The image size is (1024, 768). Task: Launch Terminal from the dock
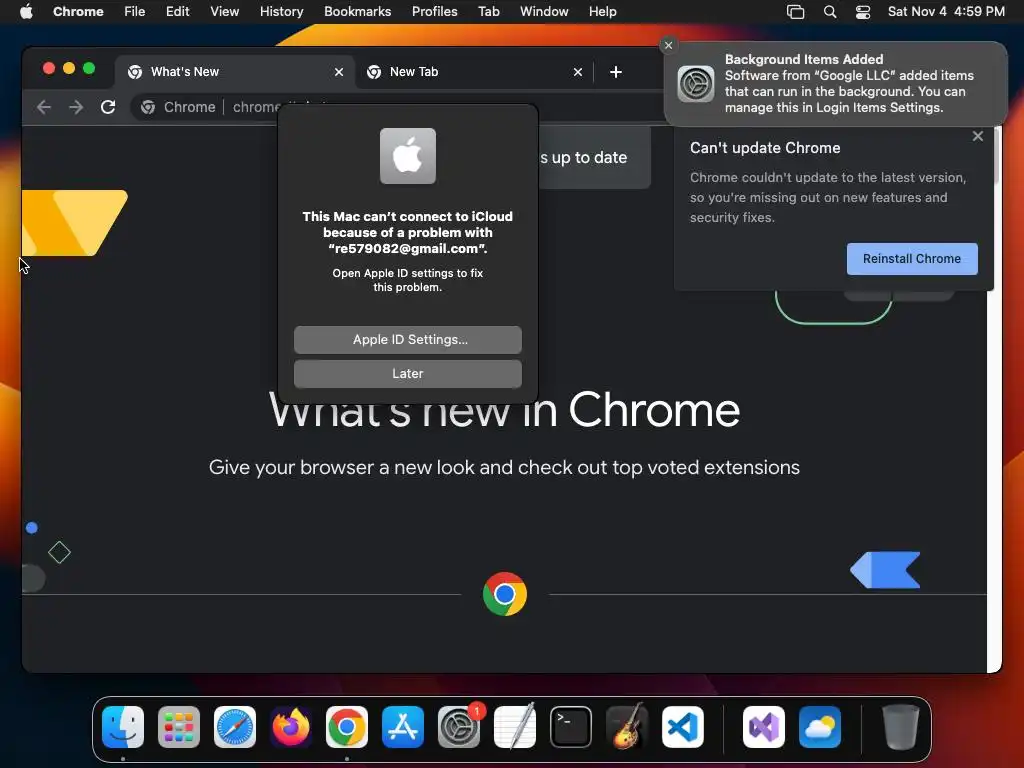(571, 727)
